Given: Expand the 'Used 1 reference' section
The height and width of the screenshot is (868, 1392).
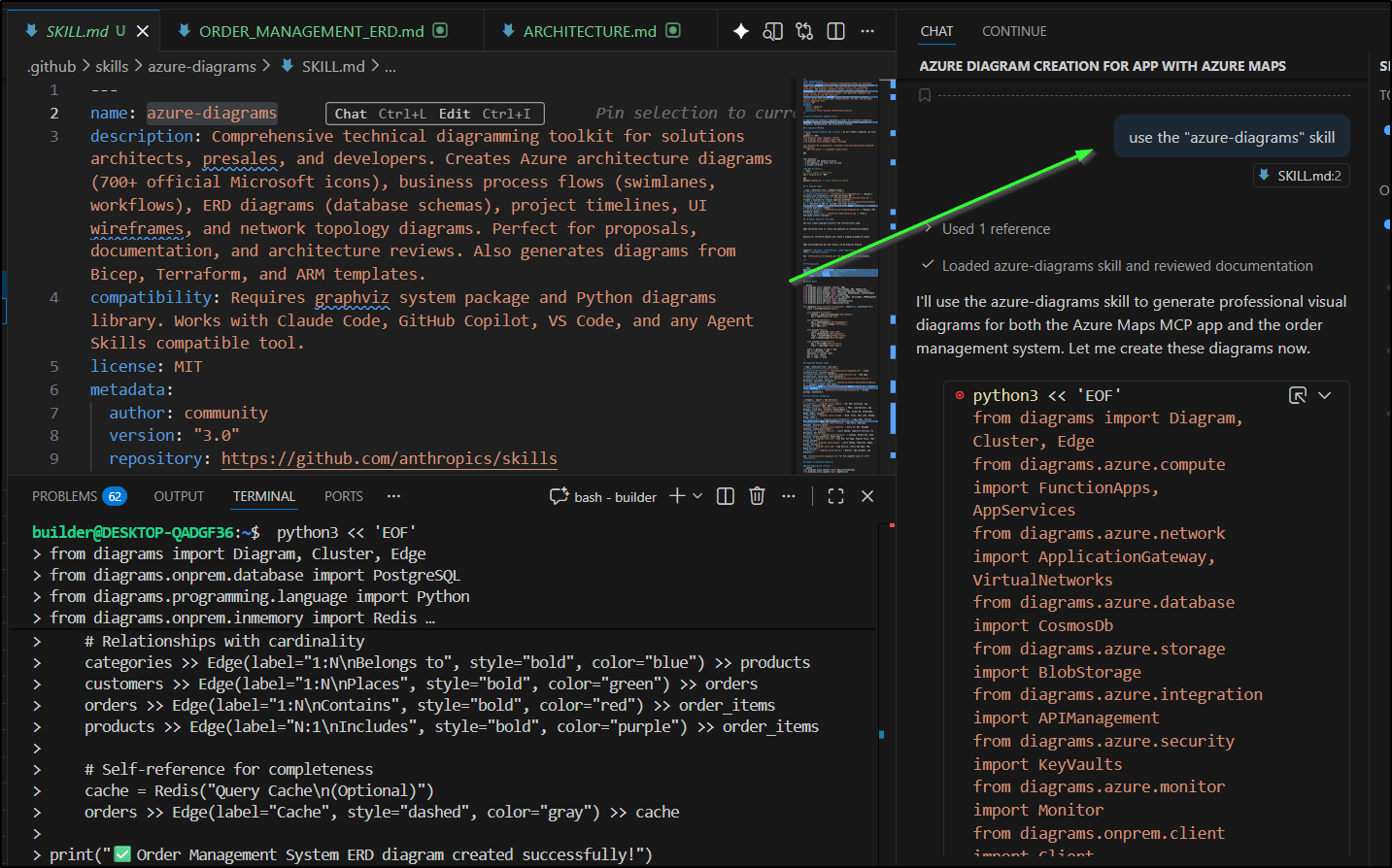Looking at the screenshot, I should [x=995, y=229].
